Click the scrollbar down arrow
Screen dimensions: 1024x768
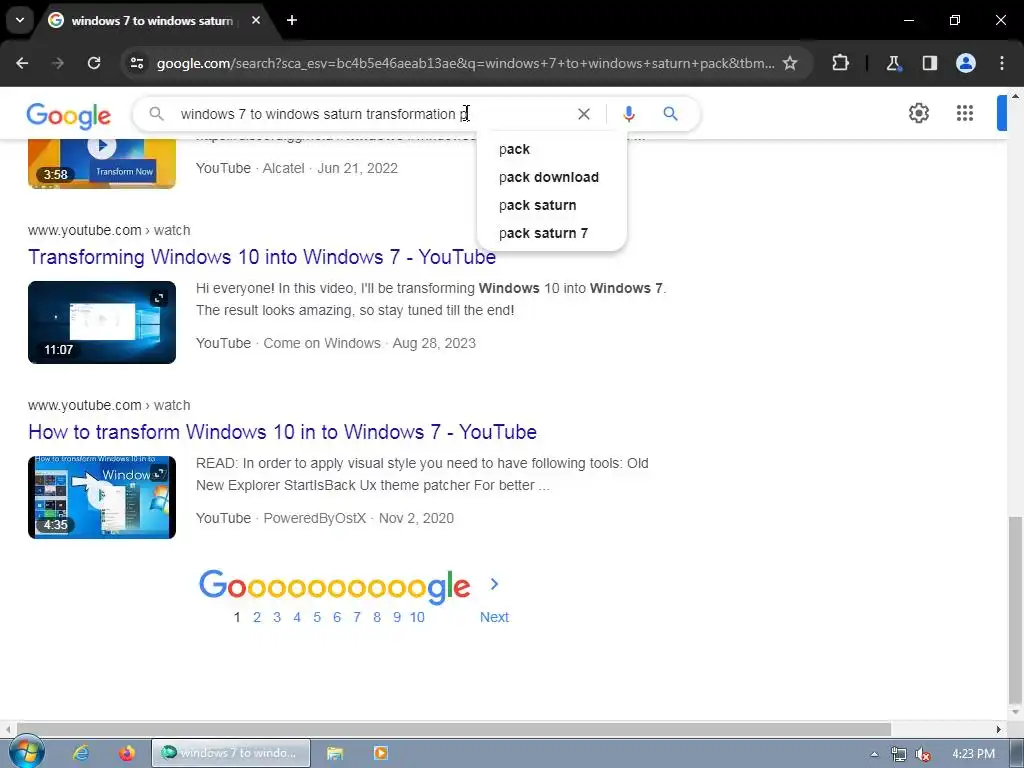click(x=1015, y=711)
